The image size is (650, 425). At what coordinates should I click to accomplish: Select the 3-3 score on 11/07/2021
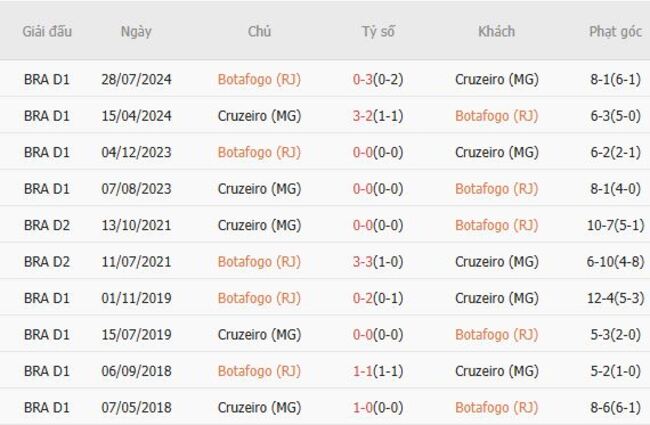click(362, 262)
